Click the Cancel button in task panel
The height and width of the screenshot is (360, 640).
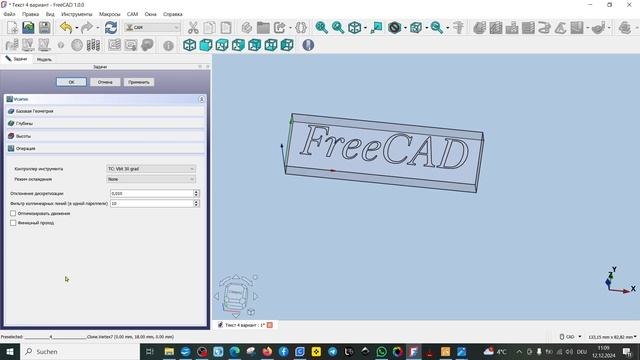105,82
